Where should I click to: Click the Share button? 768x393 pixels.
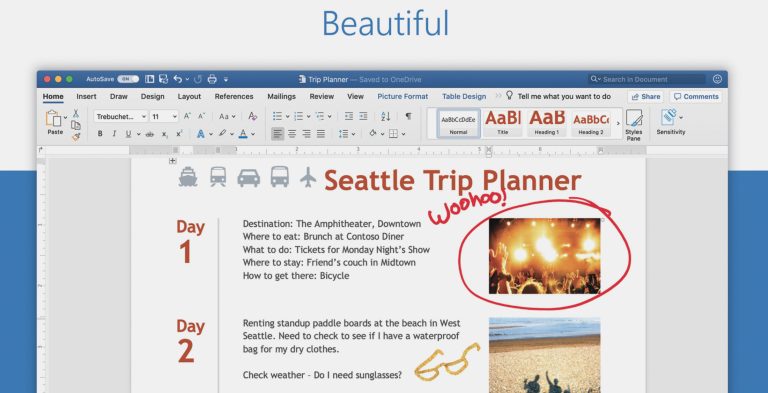[646, 97]
